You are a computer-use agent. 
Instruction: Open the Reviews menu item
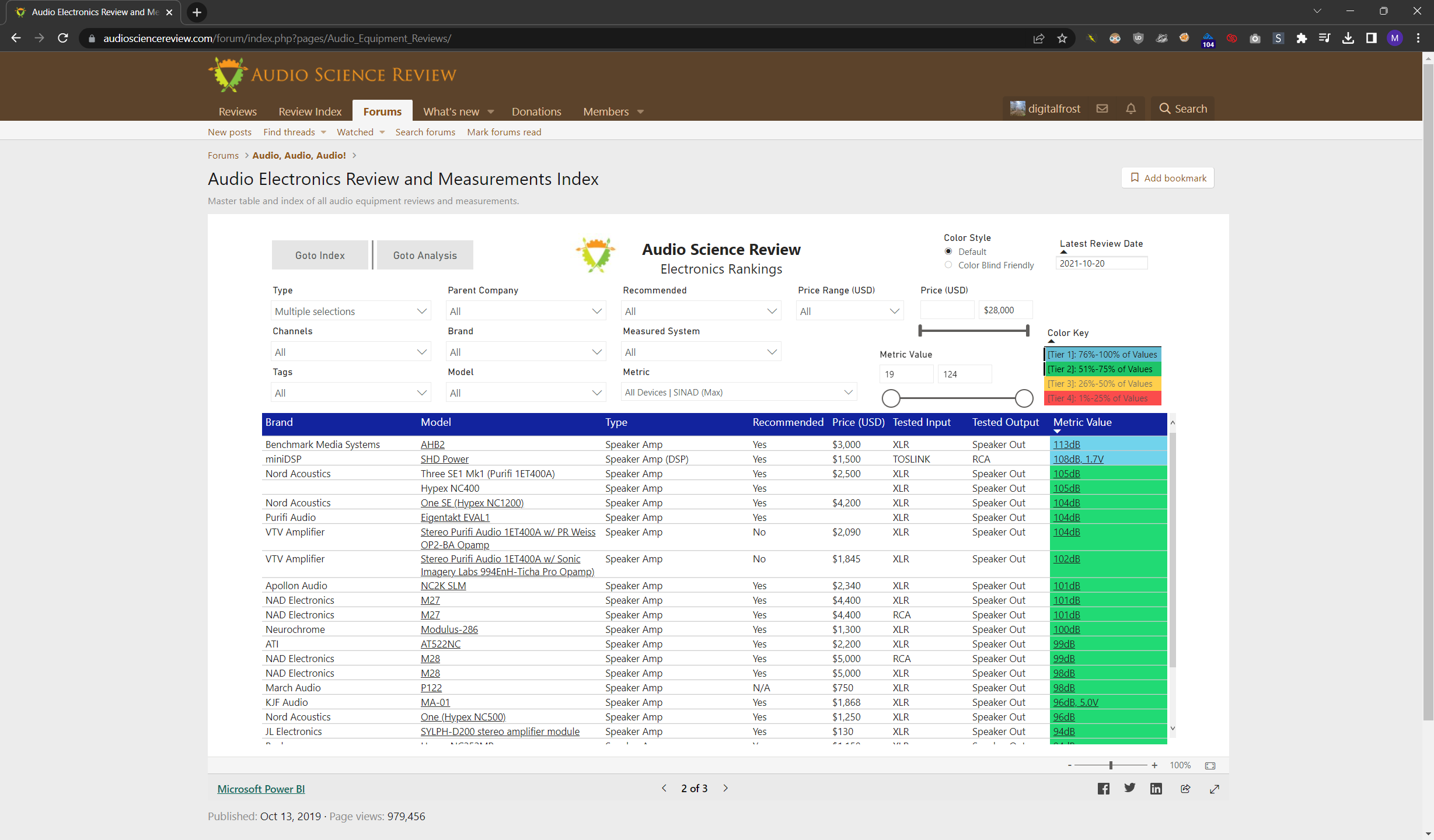pyautogui.click(x=238, y=111)
